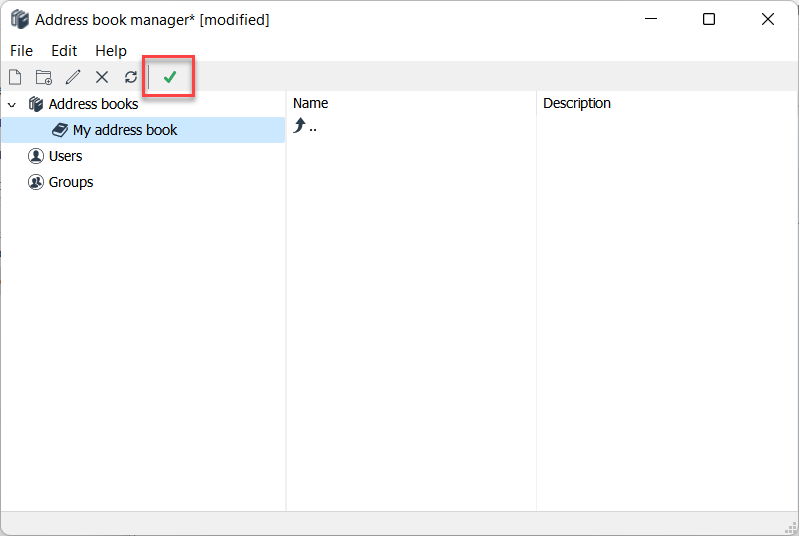Screen dimensions: 799x536
Task: Collapse the Address books tree node
Action: click(12, 104)
